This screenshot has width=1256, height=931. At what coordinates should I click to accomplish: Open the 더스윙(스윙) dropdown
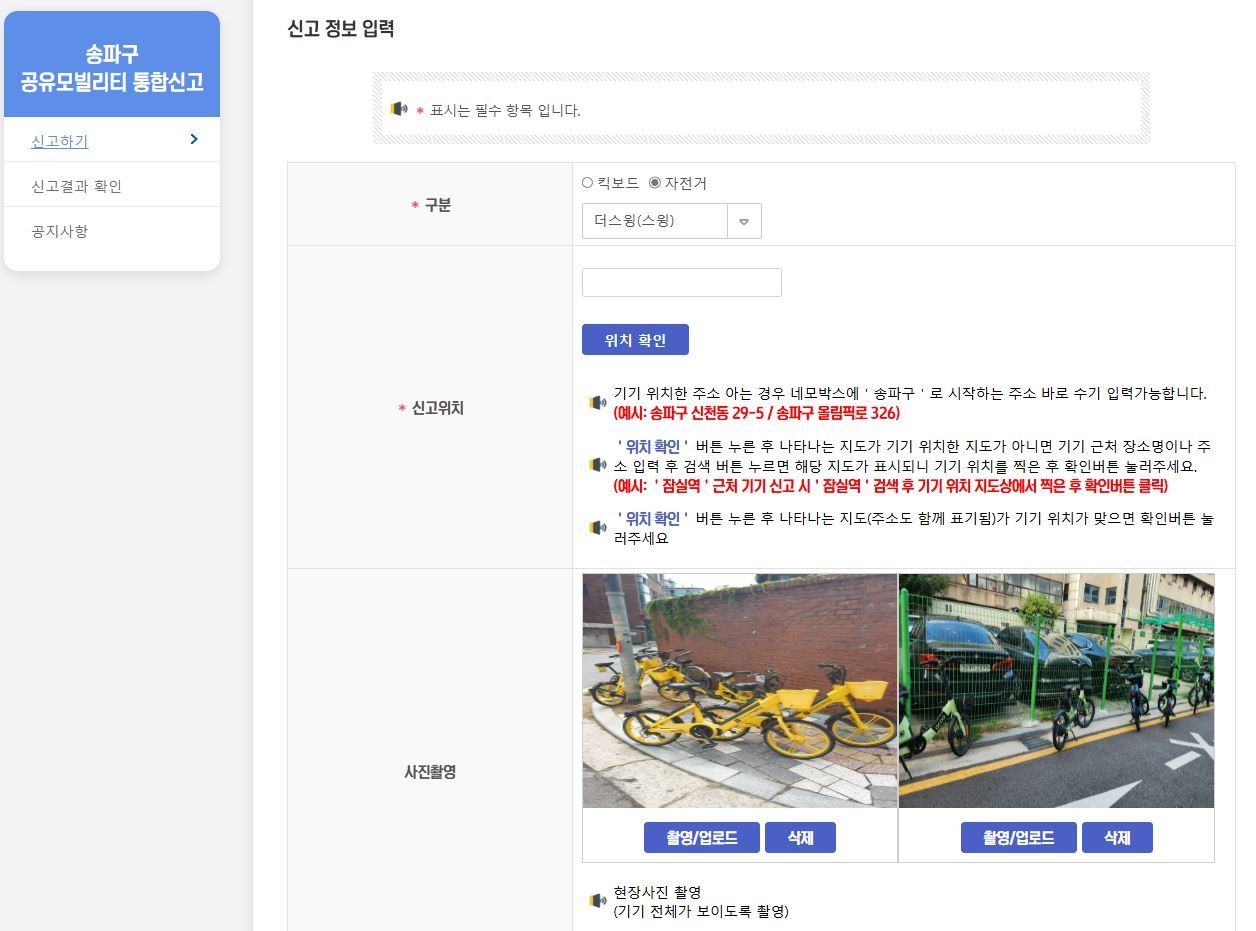point(671,221)
